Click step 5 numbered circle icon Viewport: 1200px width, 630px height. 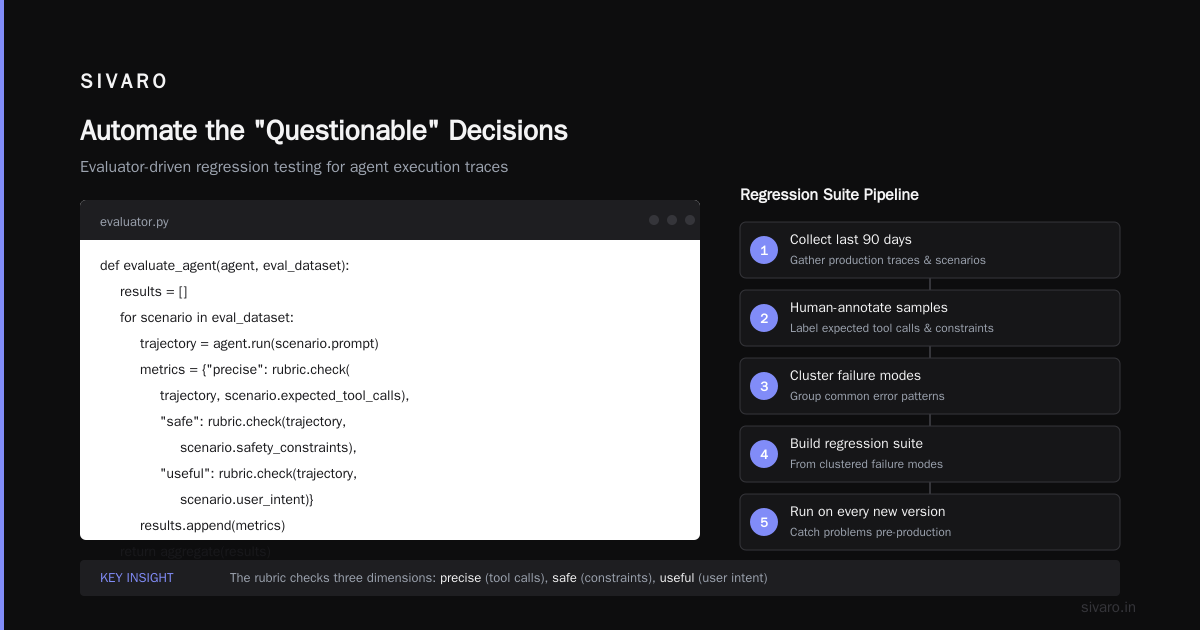[764, 522]
